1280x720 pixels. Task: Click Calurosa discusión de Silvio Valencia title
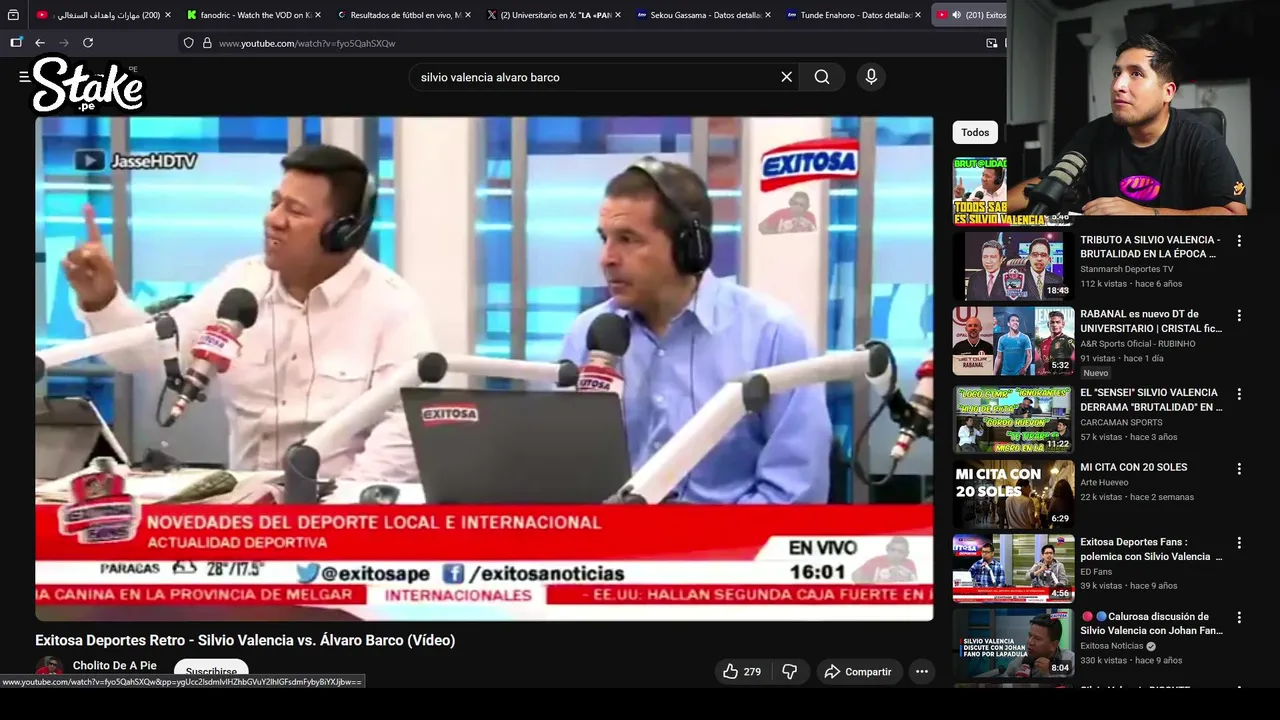pyautogui.click(x=1152, y=624)
